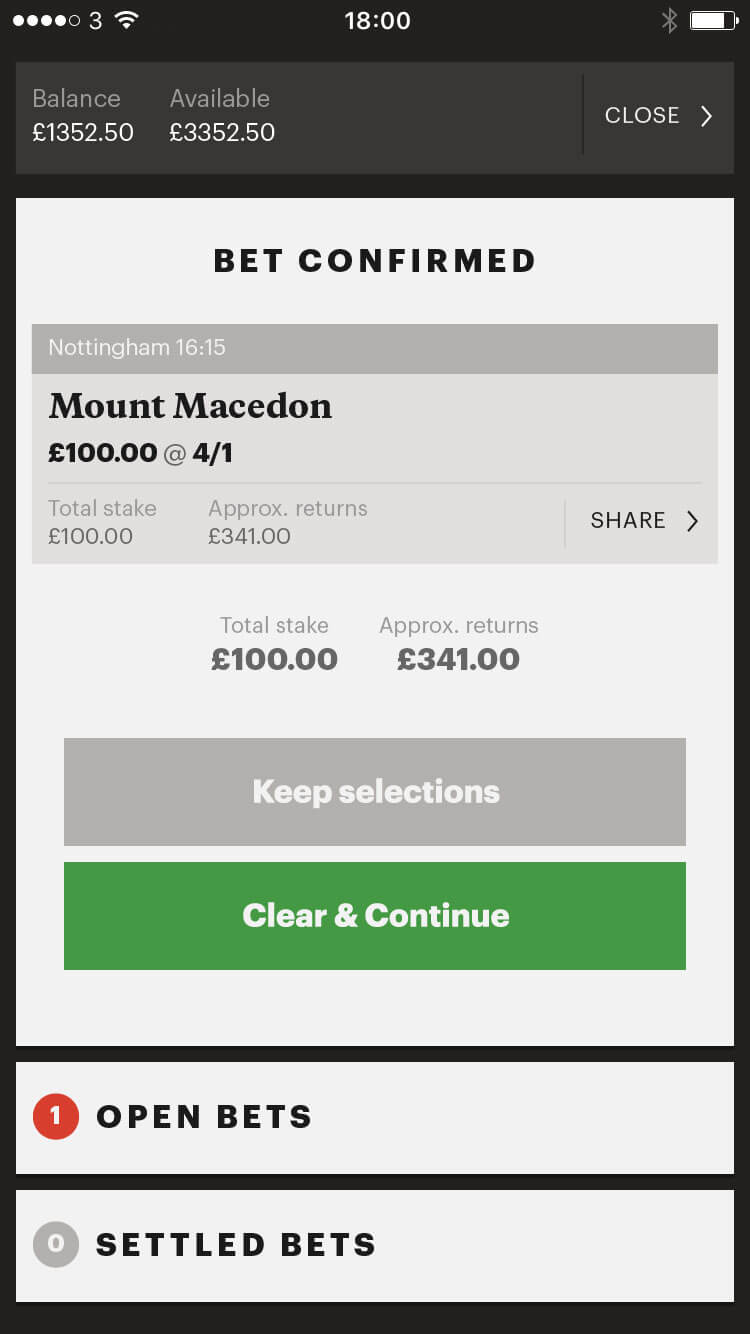Image resolution: width=750 pixels, height=1334 pixels.
Task: Open the Mount Macedon selection name
Action: click(190, 406)
